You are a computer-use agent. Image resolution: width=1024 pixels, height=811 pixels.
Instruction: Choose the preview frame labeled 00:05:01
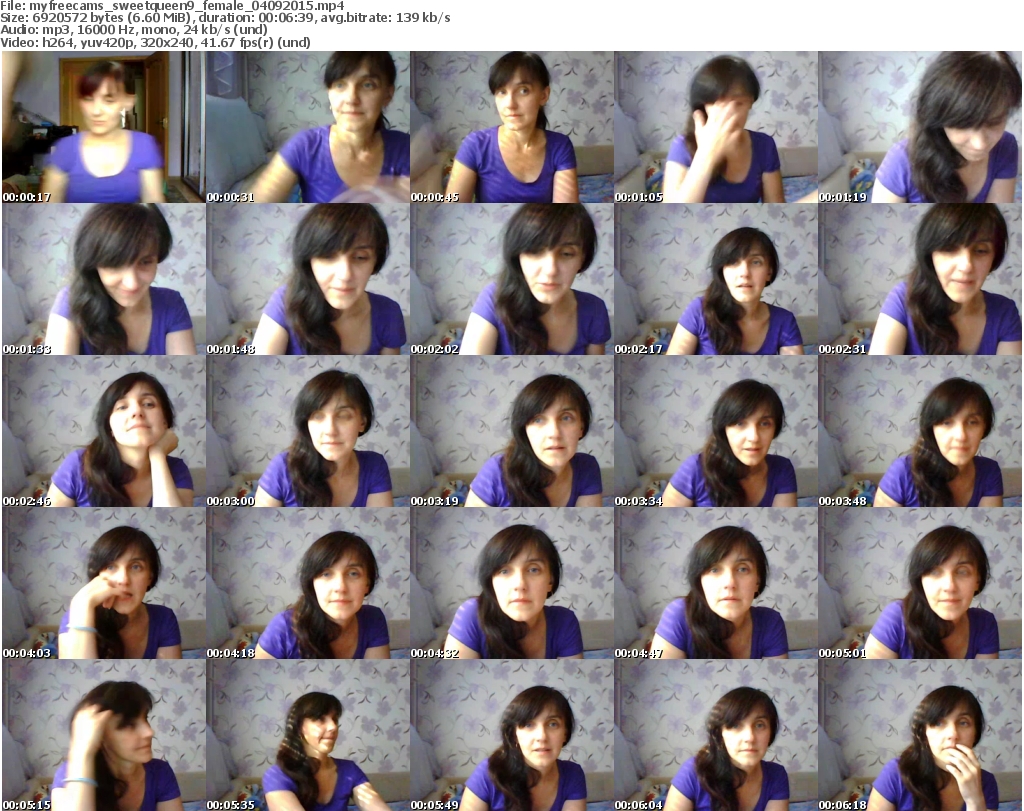[x=920, y=584]
